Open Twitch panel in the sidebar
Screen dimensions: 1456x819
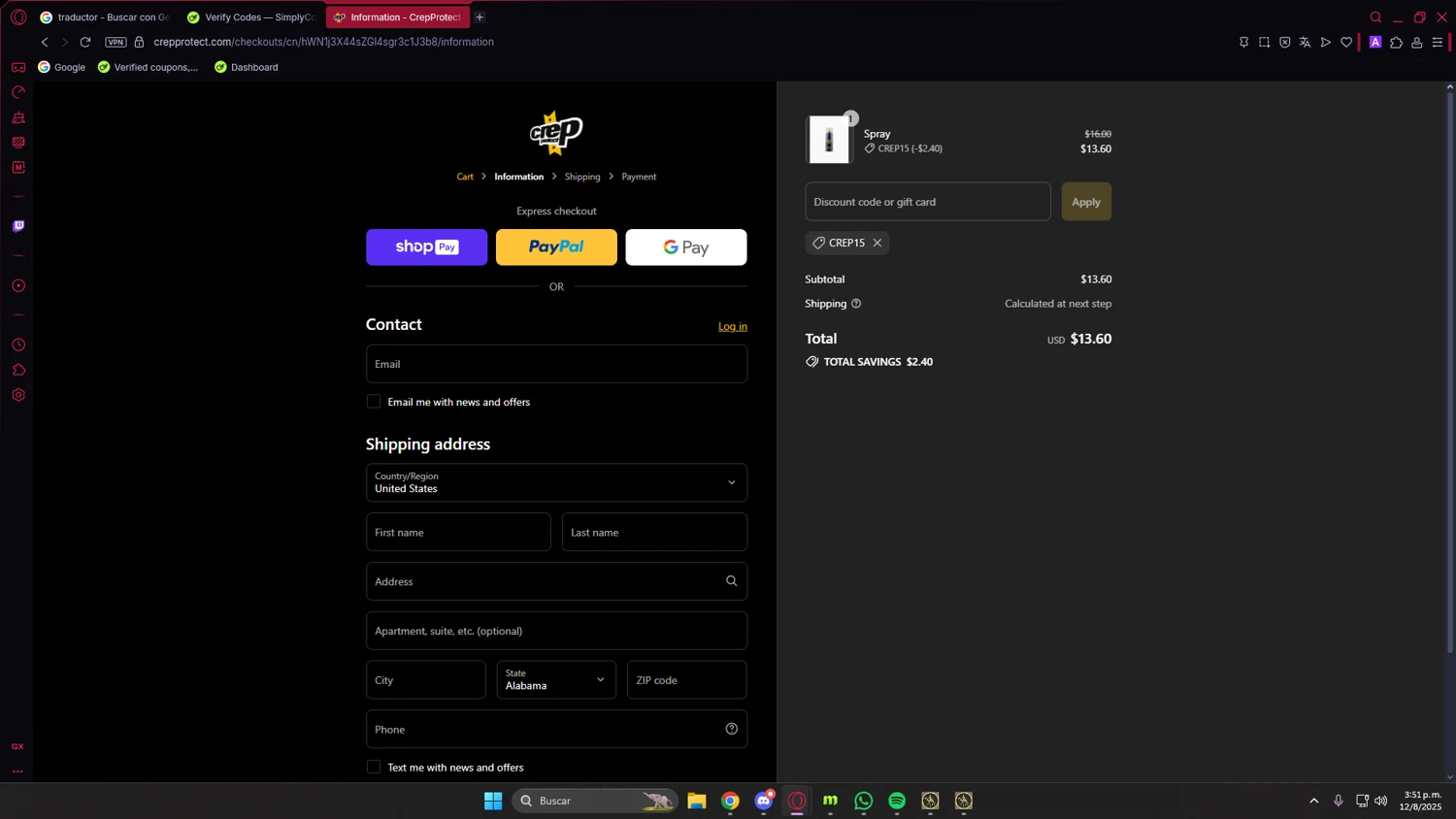(17, 226)
